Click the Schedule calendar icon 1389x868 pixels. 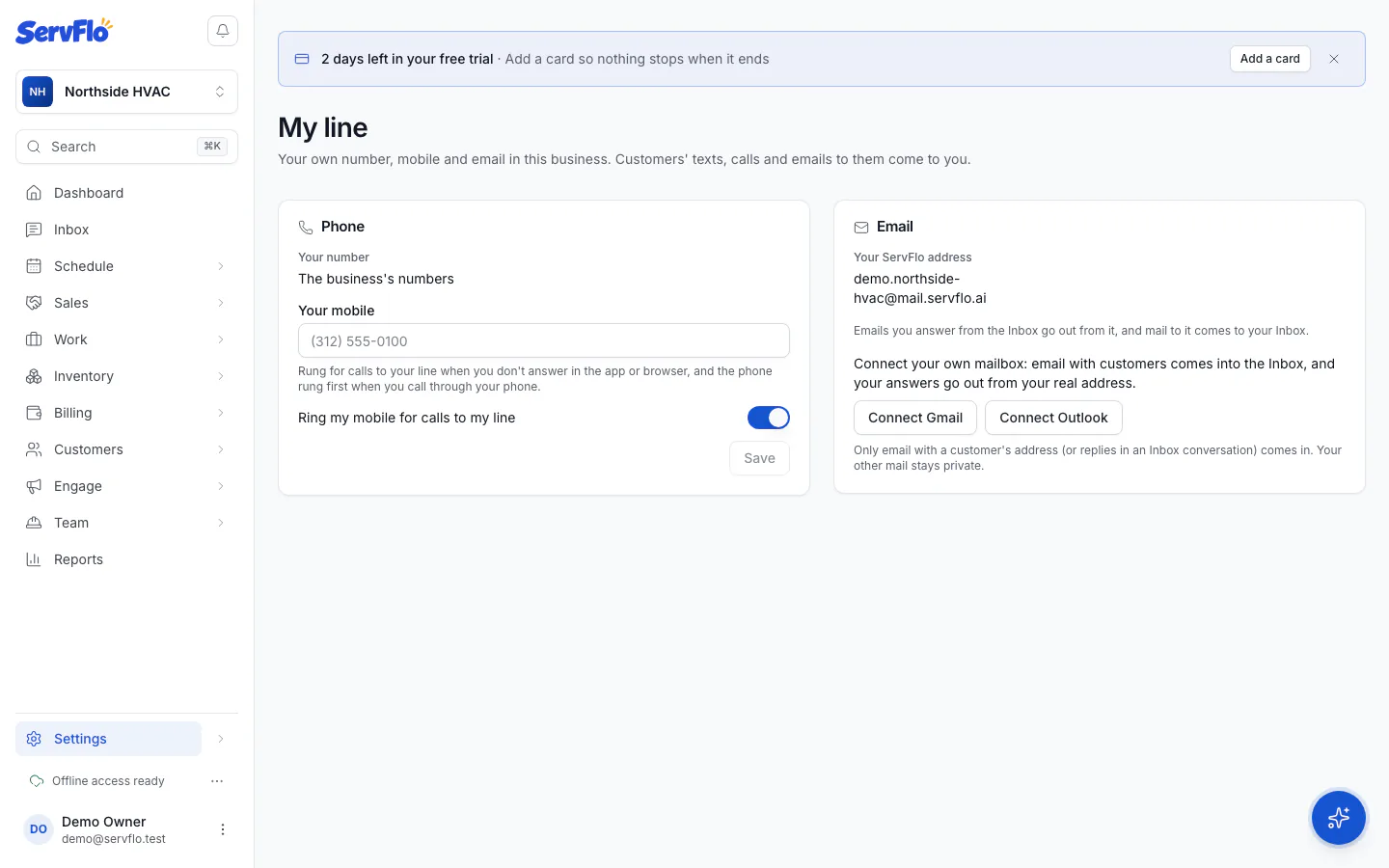click(x=34, y=266)
